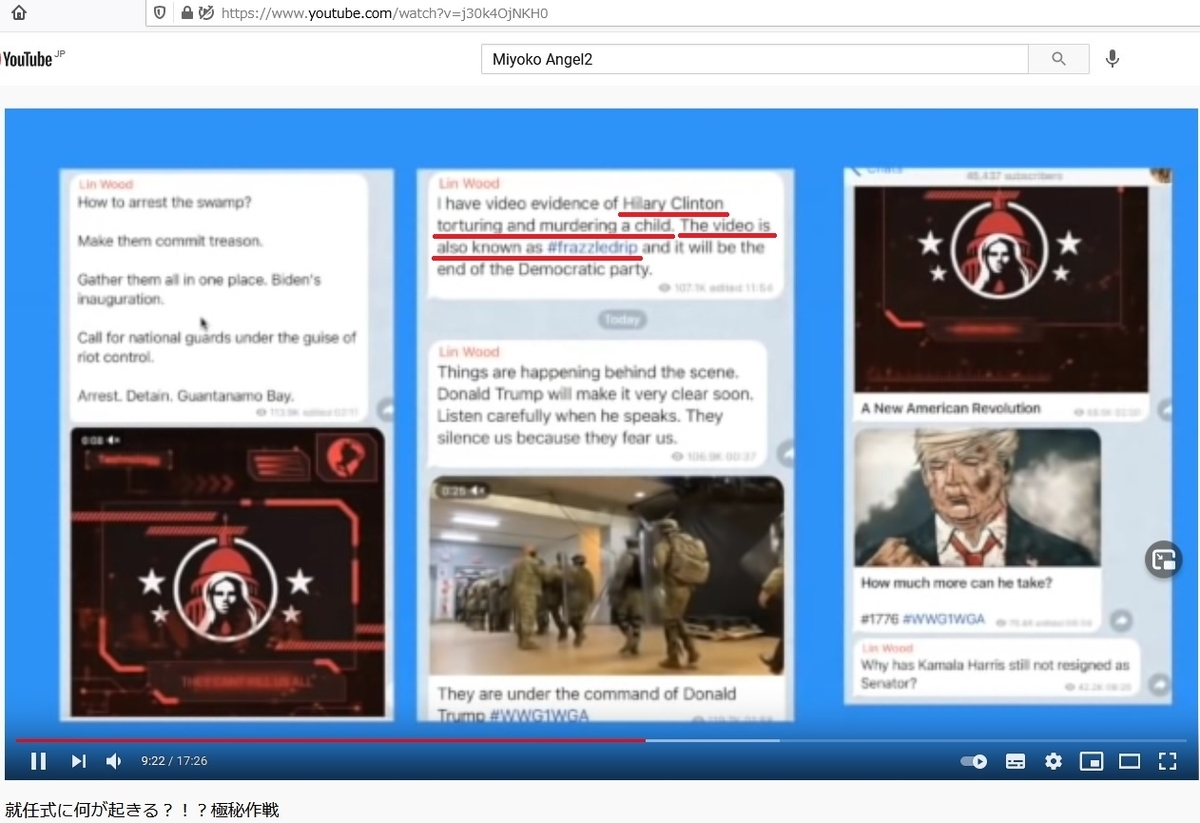The width and height of the screenshot is (1200, 823).
Task: Toggle subtitles closed captions
Action: pos(1015,761)
